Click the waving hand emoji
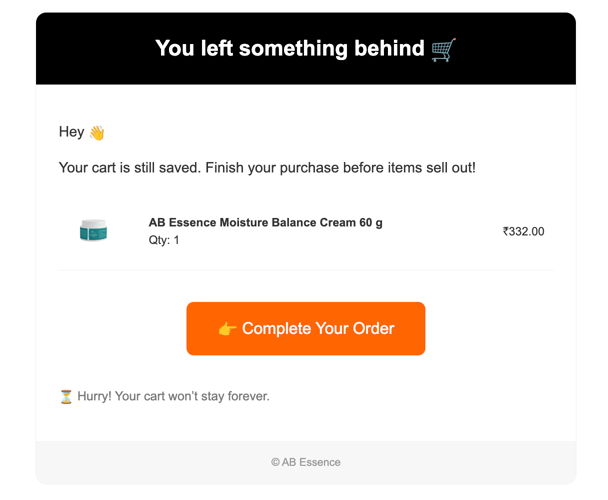Viewport: 608px width, 500px height. pos(97,132)
